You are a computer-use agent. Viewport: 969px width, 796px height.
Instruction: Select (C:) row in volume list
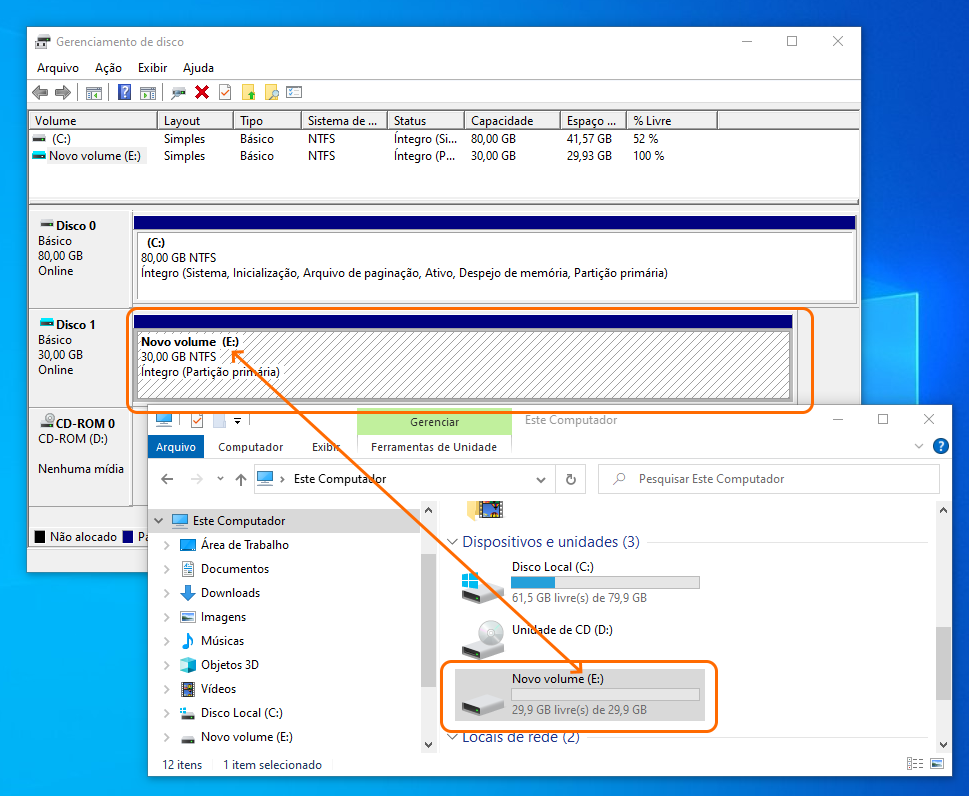pyautogui.click(x=444, y=139)
